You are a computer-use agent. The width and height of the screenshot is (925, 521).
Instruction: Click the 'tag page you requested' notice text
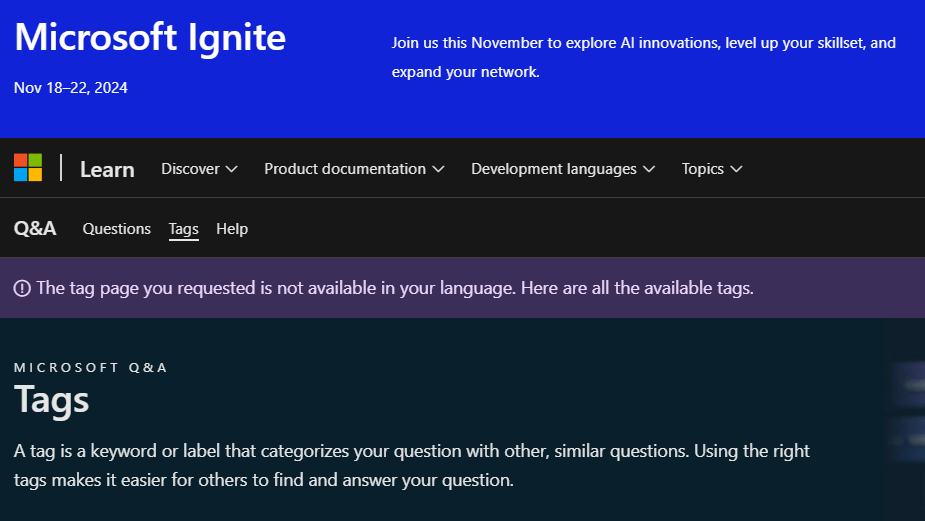(x=395, y=288)
